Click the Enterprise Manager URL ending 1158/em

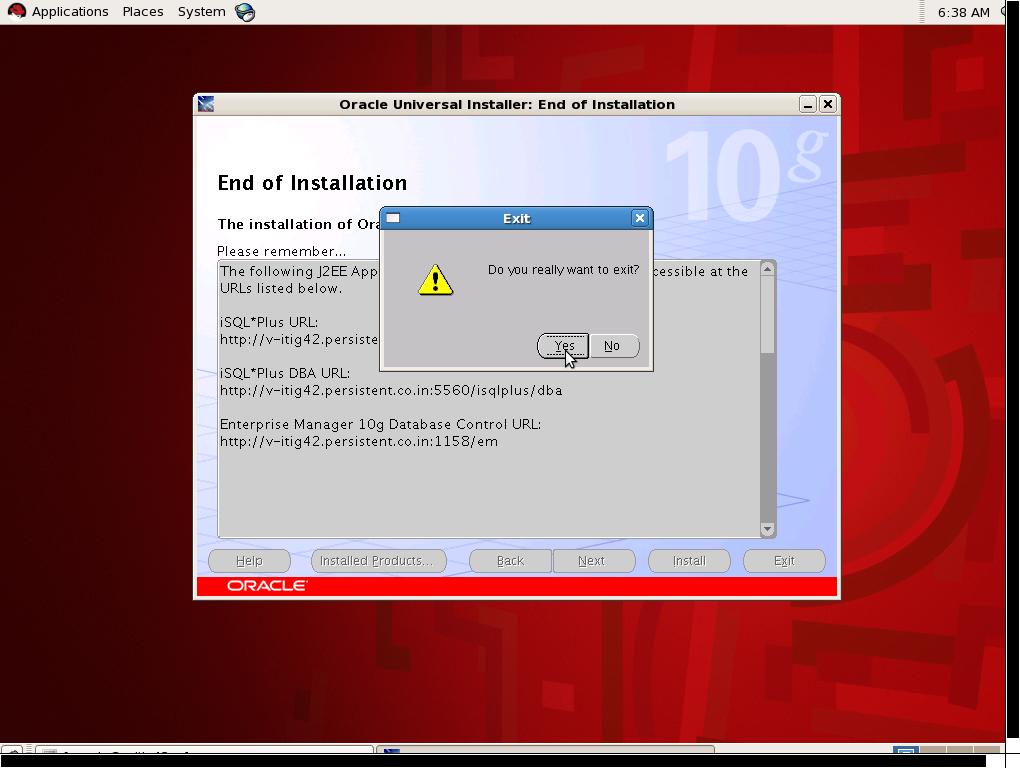[359, 442]
